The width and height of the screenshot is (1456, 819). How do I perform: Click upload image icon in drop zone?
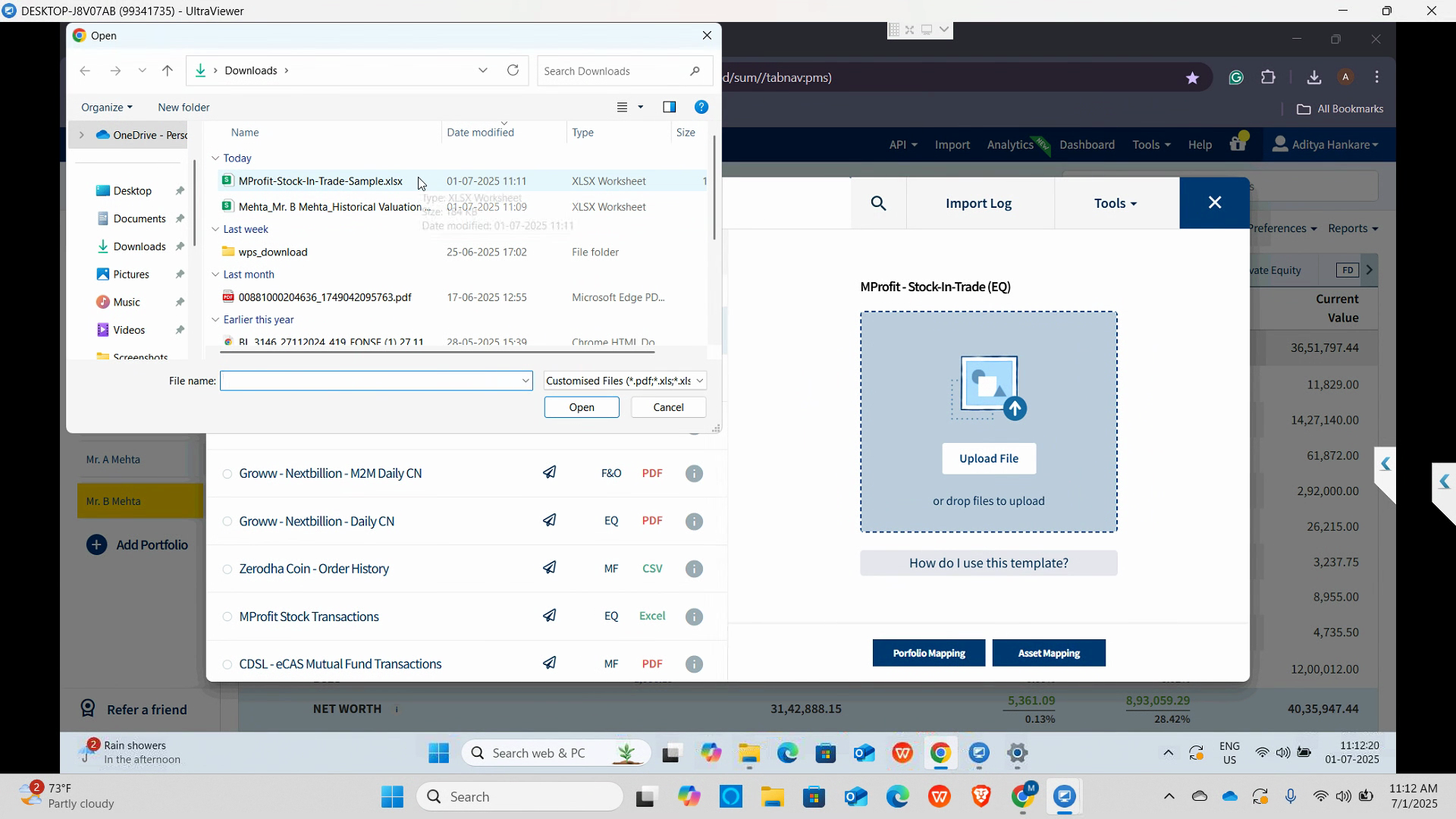tap(989, 388)
